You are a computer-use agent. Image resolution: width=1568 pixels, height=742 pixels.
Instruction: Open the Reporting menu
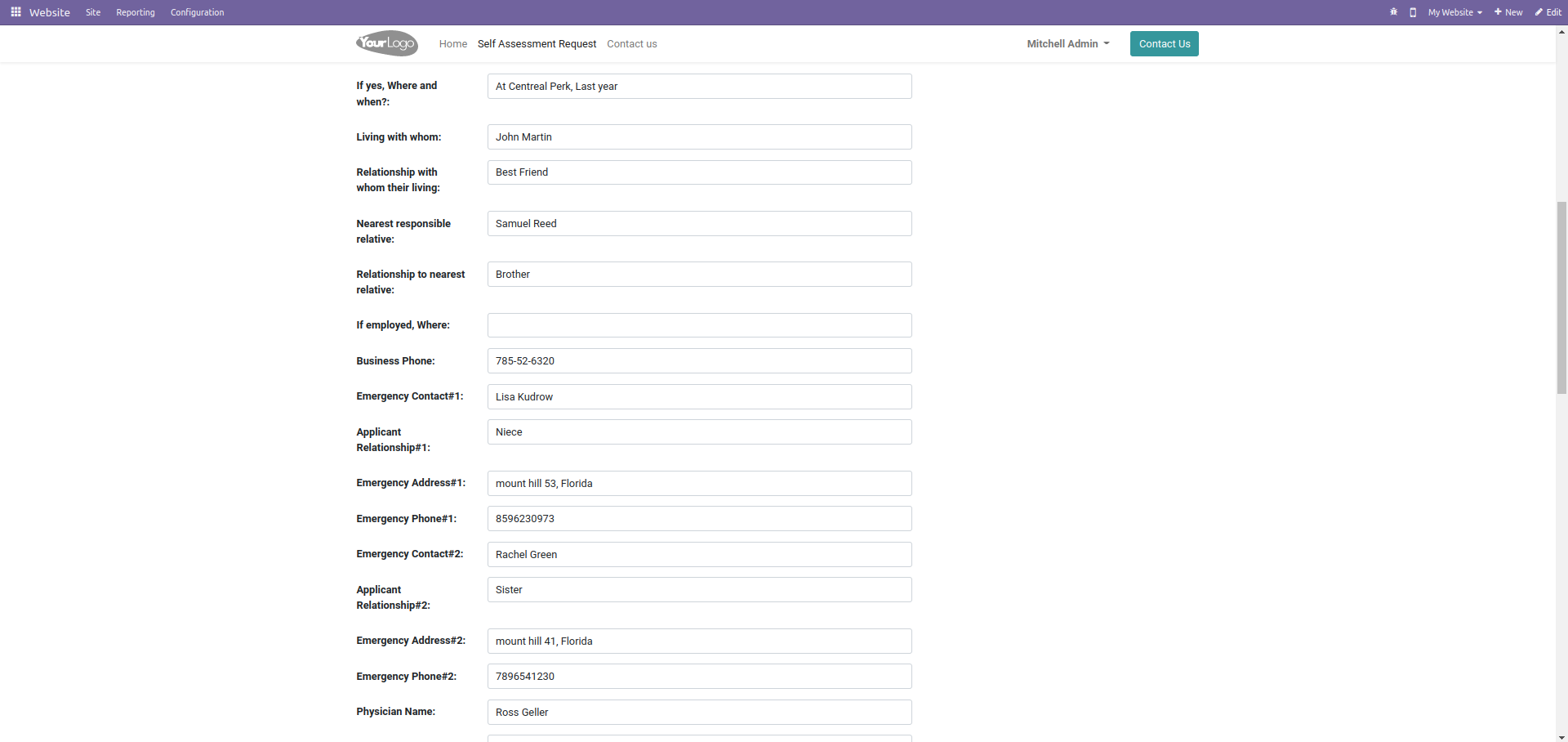[x=136, y=12]
